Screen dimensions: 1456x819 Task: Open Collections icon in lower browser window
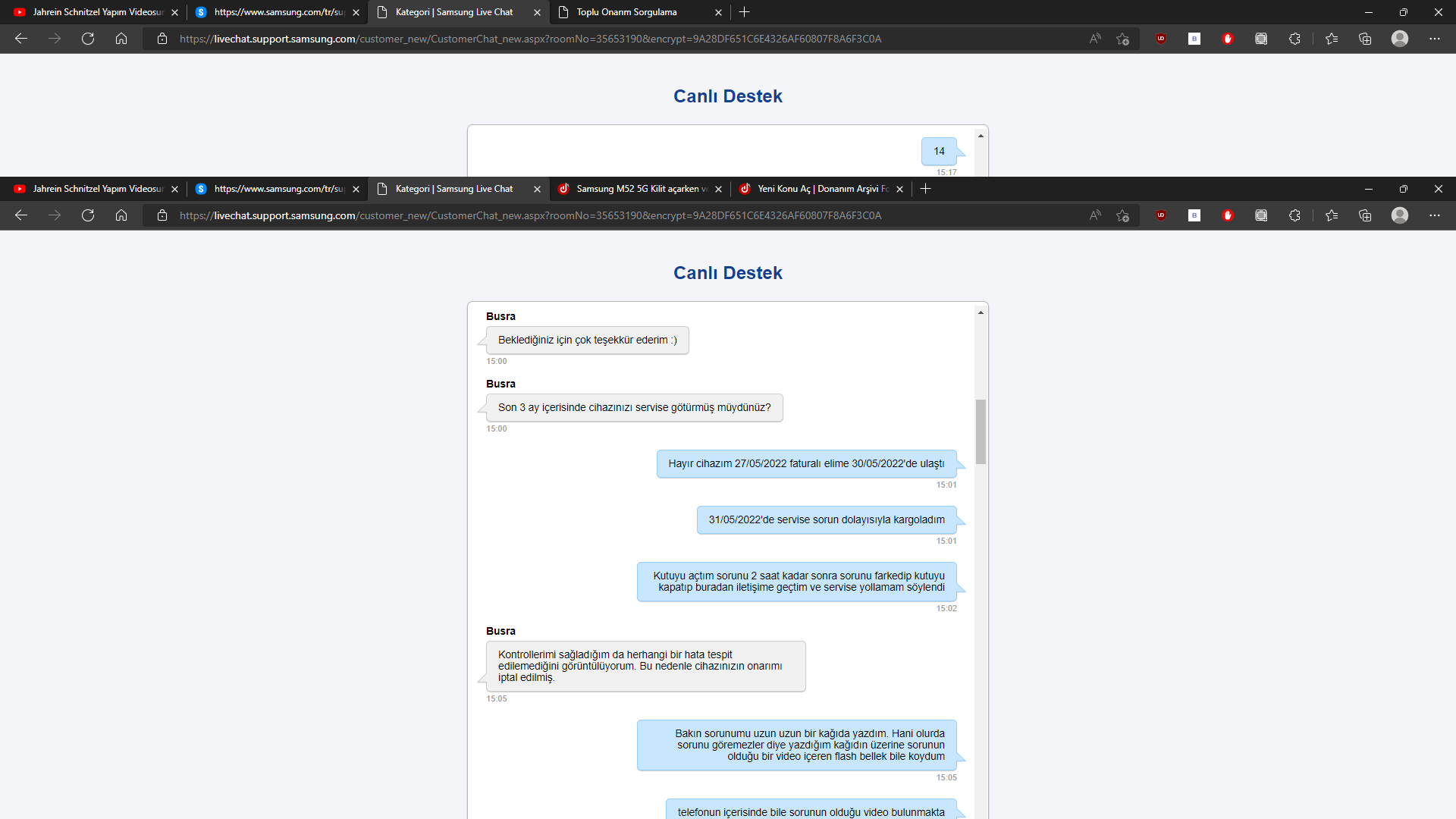tap(1365, 215)
